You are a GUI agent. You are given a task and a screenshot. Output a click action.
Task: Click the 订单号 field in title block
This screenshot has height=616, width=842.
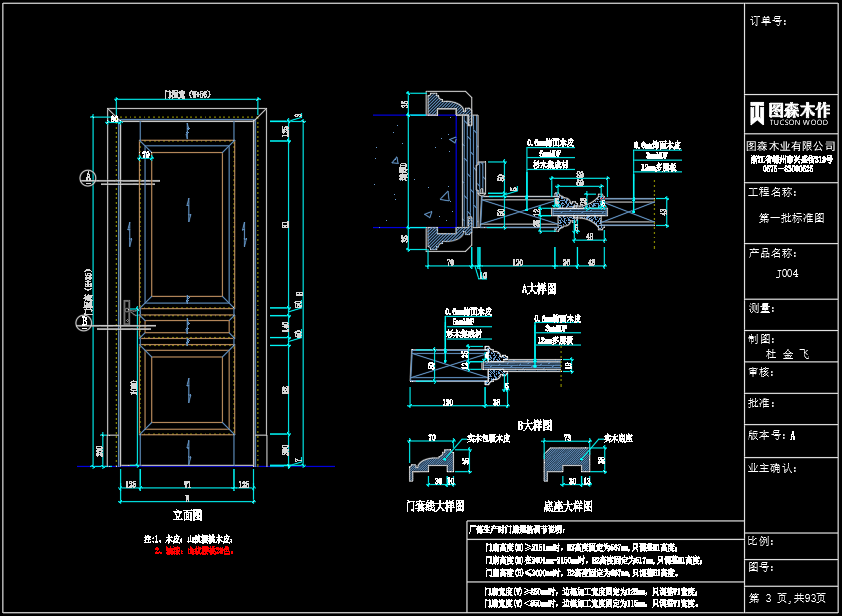(769, 20)
